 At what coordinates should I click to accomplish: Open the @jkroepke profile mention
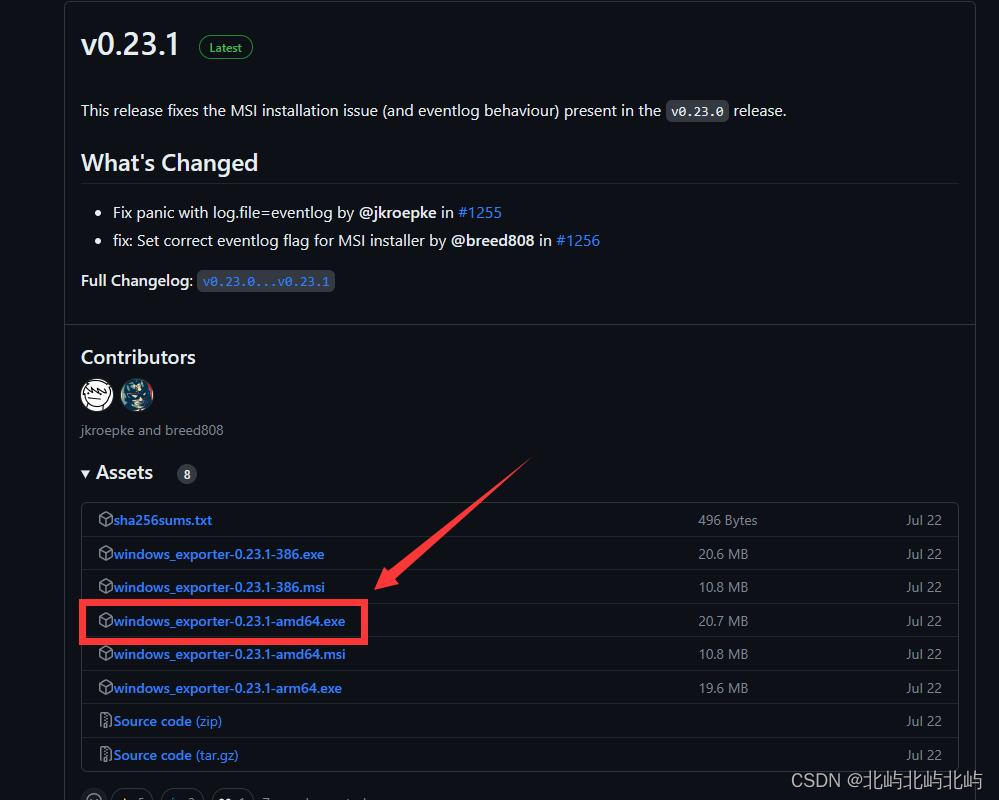click(x=398, y=213)
